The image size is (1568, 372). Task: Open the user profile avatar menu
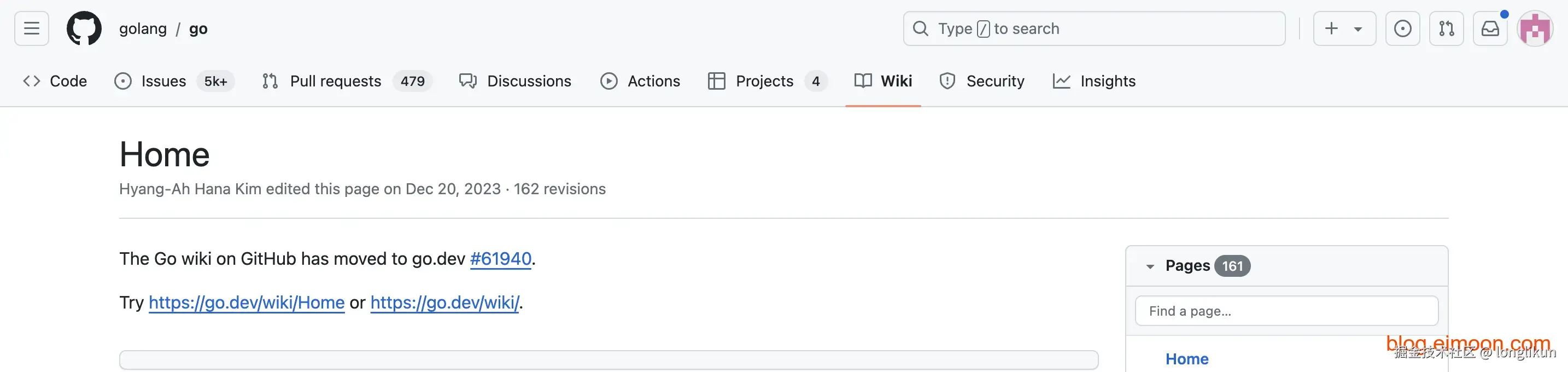click(1535, 28)
